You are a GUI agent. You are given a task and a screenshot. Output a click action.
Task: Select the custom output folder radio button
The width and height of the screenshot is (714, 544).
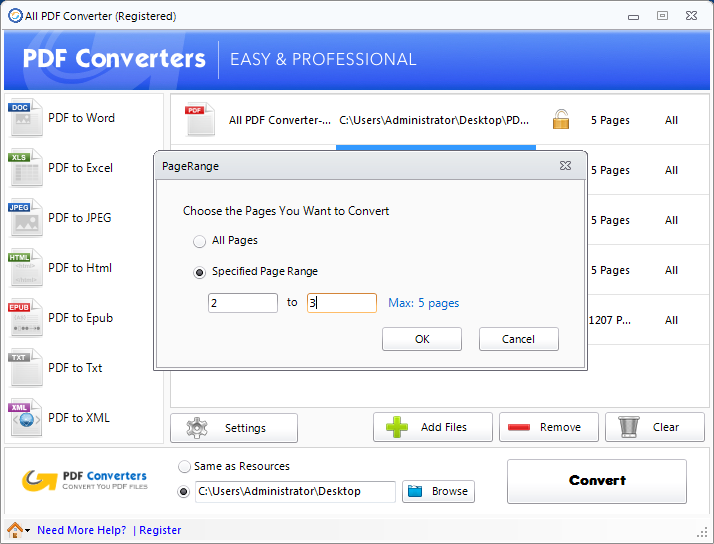[x=184, y=492]
